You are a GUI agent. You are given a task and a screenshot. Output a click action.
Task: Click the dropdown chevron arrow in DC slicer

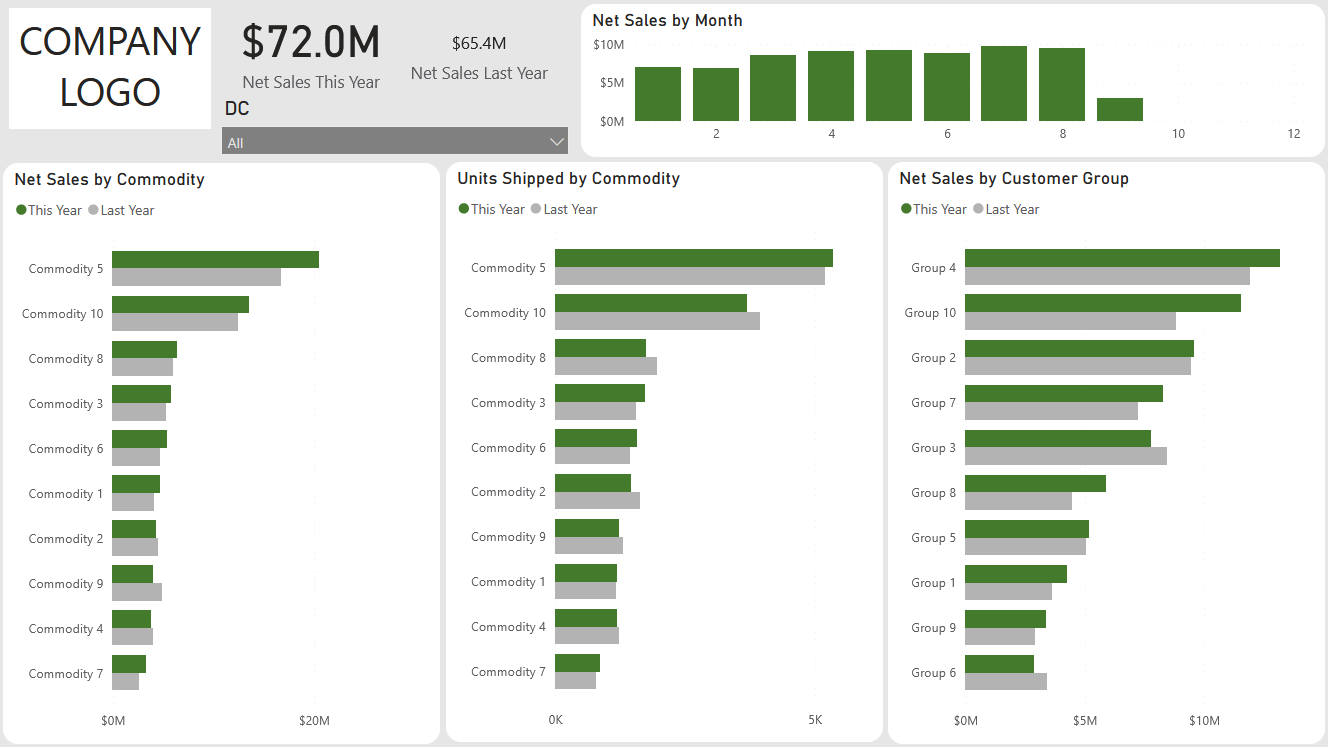557,142
